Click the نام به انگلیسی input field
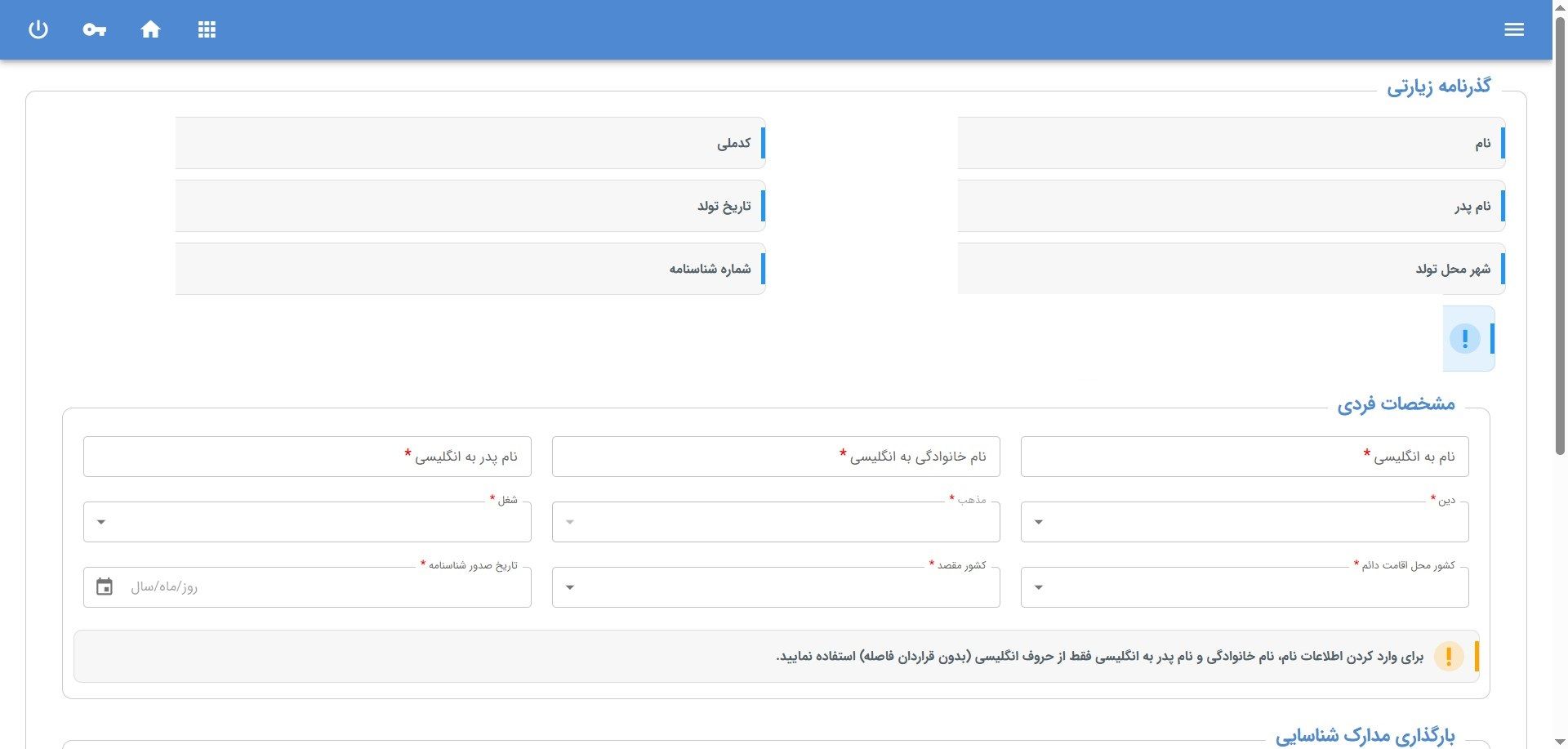 1245,457
